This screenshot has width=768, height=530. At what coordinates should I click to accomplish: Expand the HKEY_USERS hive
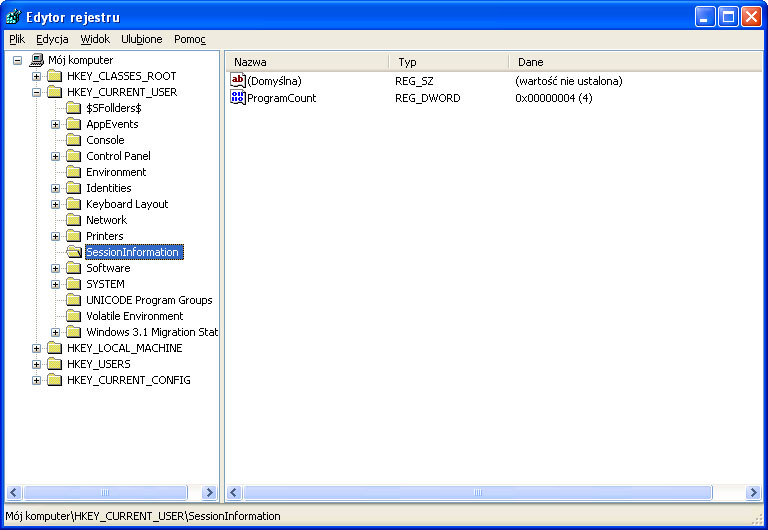(x=36, y=364)
